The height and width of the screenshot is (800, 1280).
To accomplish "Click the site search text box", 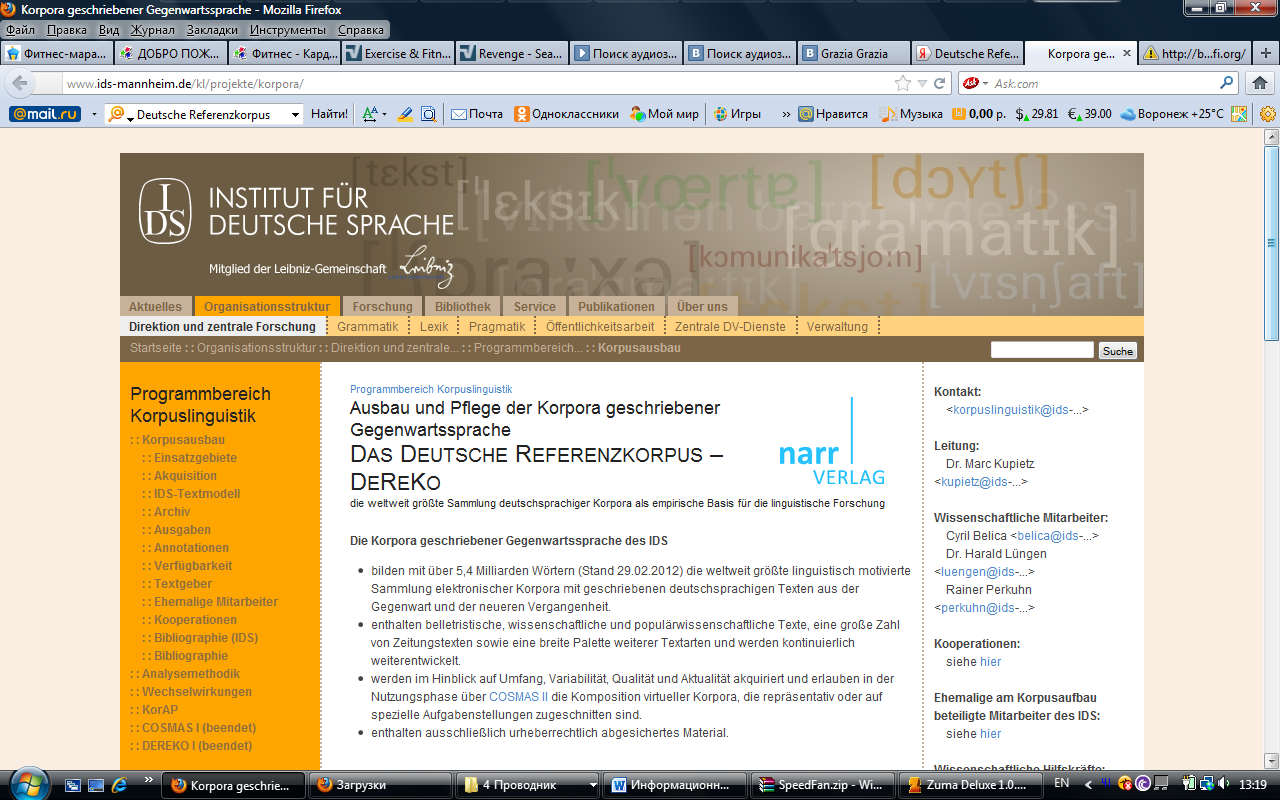I will [x=1042, y=350].
